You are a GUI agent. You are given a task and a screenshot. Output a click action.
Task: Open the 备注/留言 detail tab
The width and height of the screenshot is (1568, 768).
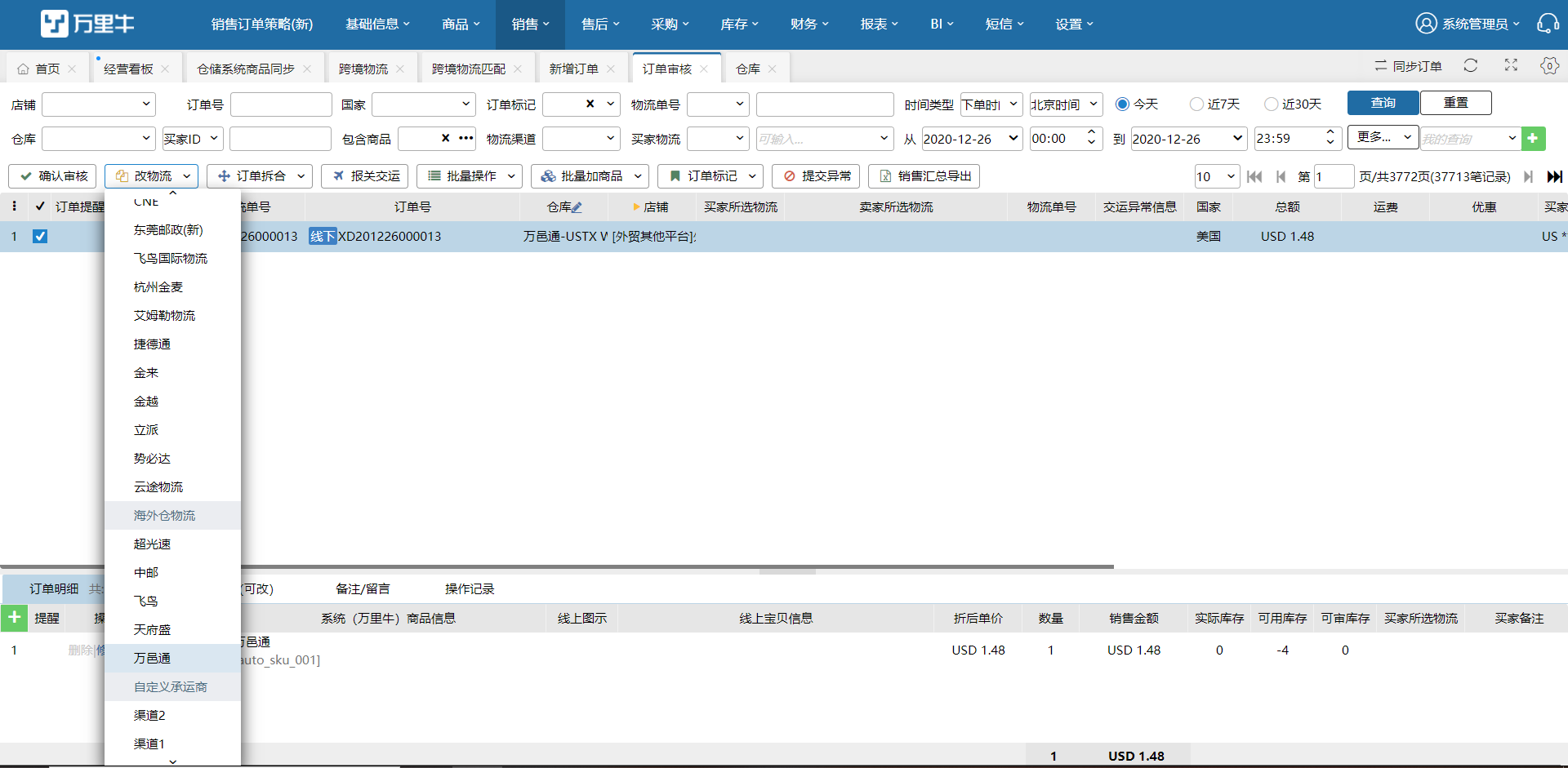tap(363, 588)
